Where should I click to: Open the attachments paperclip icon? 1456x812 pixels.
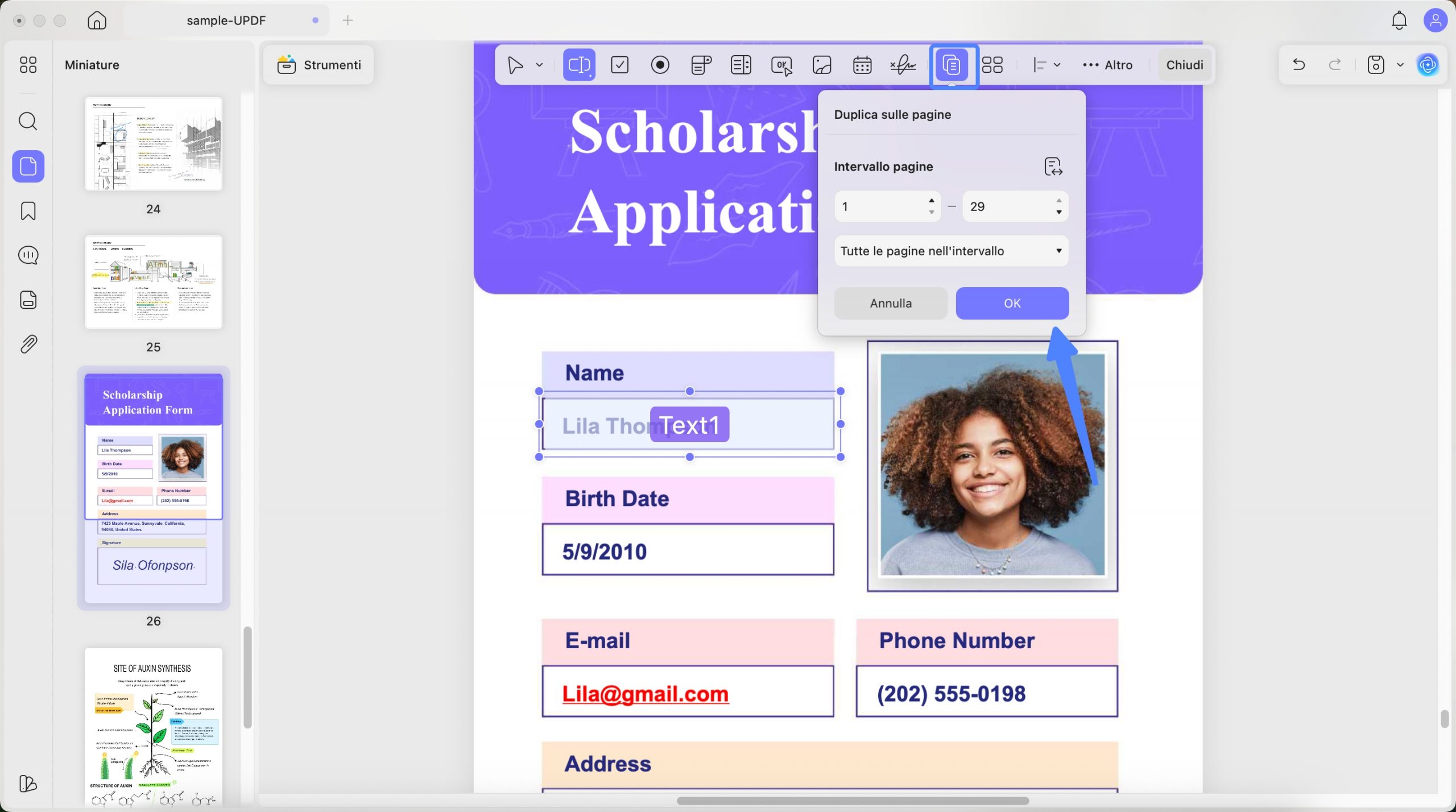28,344
